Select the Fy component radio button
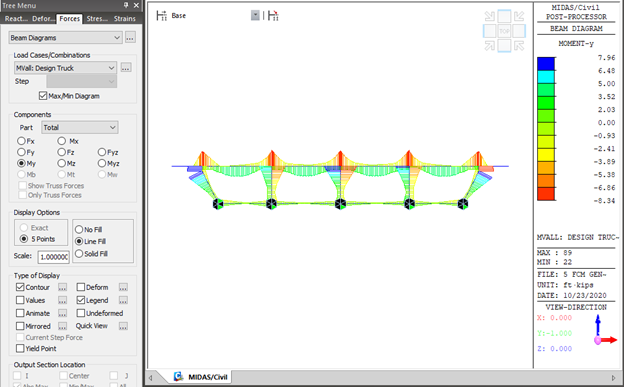 tap(21, 152)
